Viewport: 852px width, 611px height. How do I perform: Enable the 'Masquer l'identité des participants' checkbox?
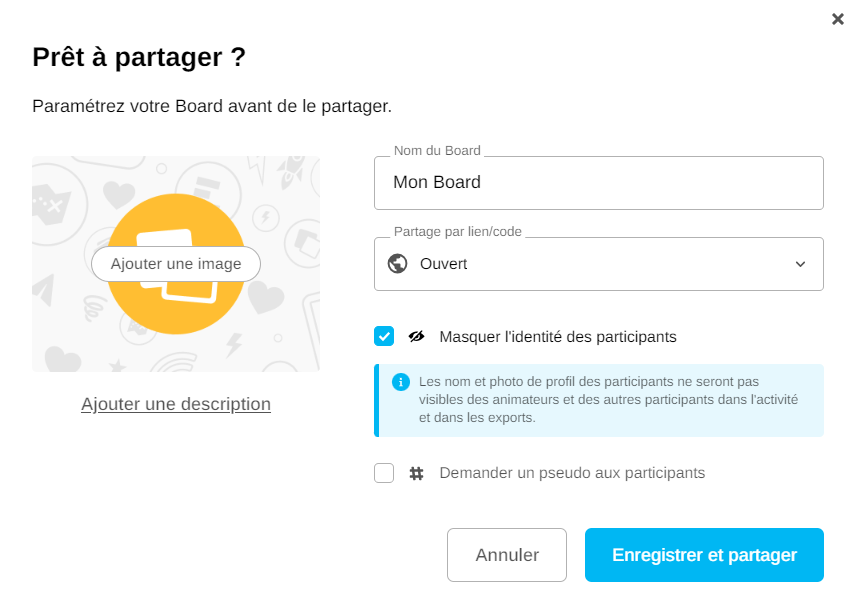384,336
